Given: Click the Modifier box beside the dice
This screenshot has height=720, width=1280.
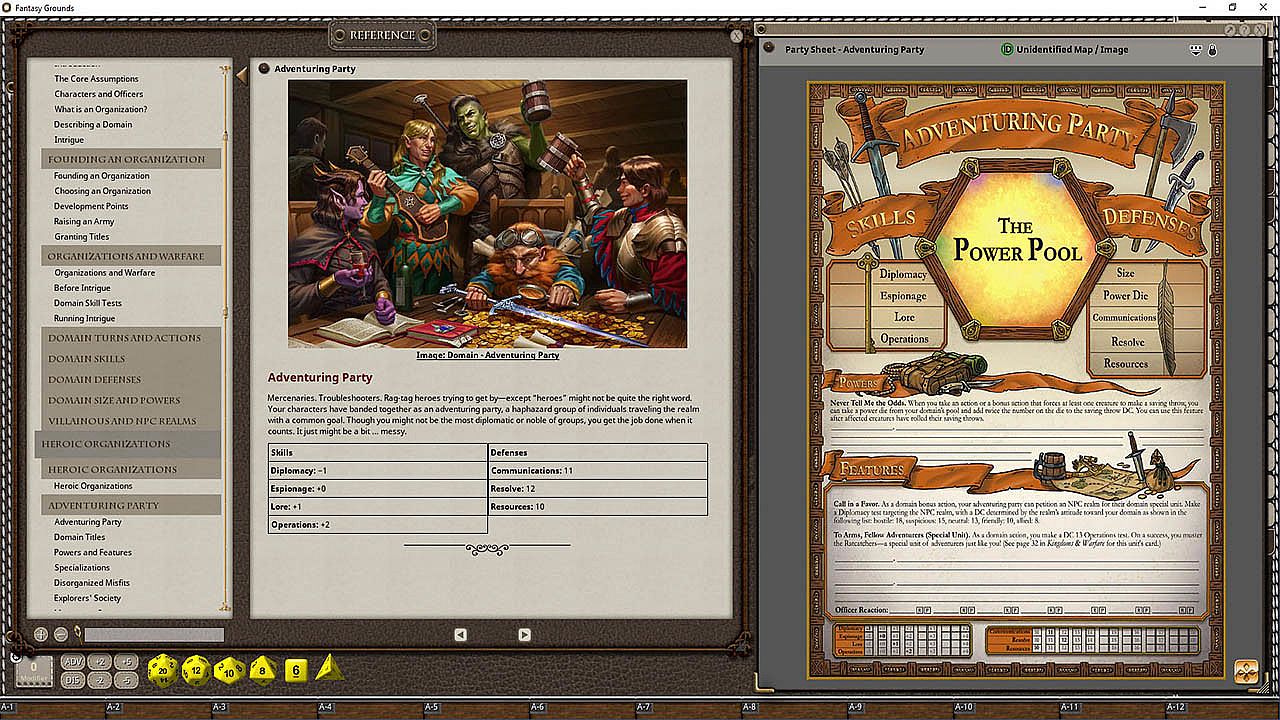Looking at the screenshot, I should tap(34, 671).
